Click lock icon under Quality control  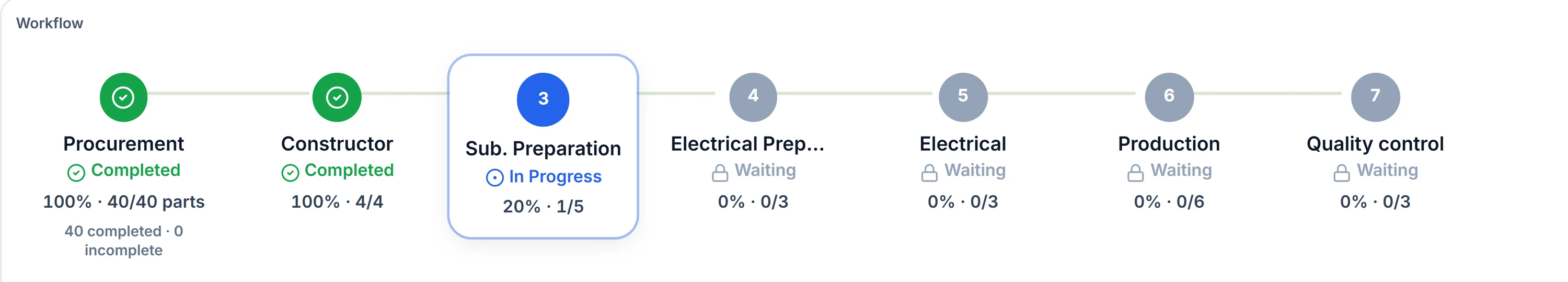1342,173
